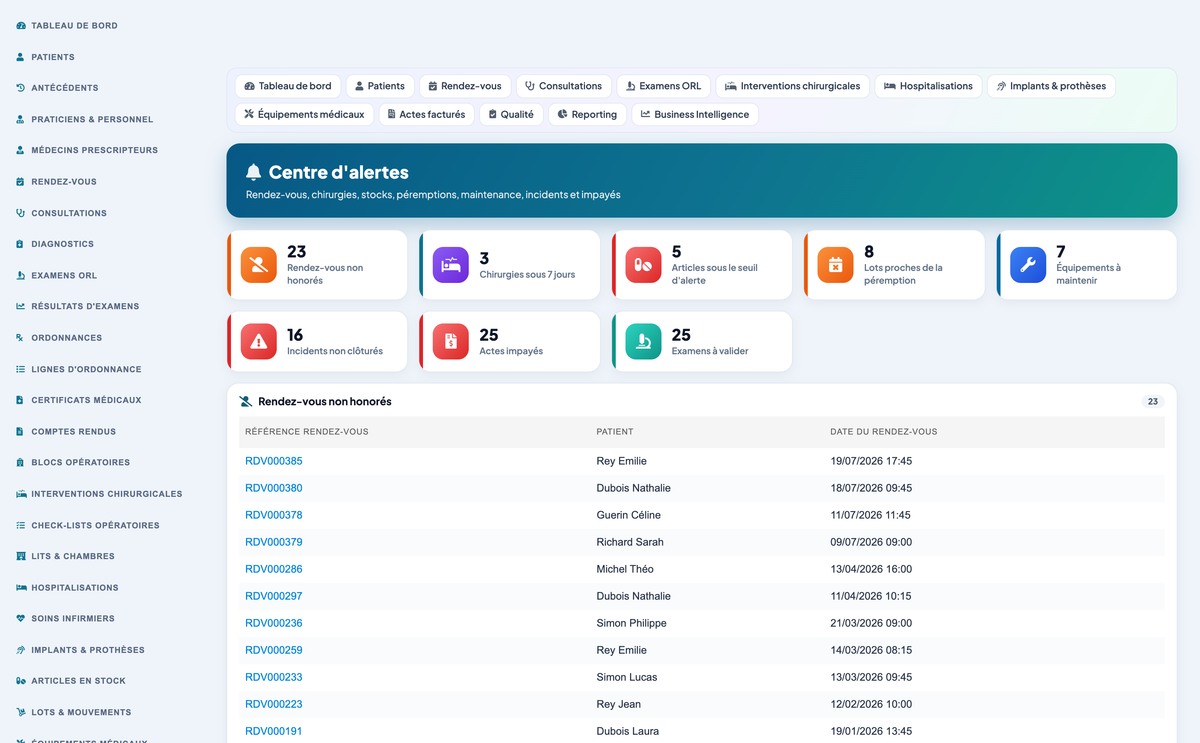Click the red warning Incidents non clôturés icon
The height and width of the screenshot is (743, 1200).
pyautogui.click(x=259, y=342)
